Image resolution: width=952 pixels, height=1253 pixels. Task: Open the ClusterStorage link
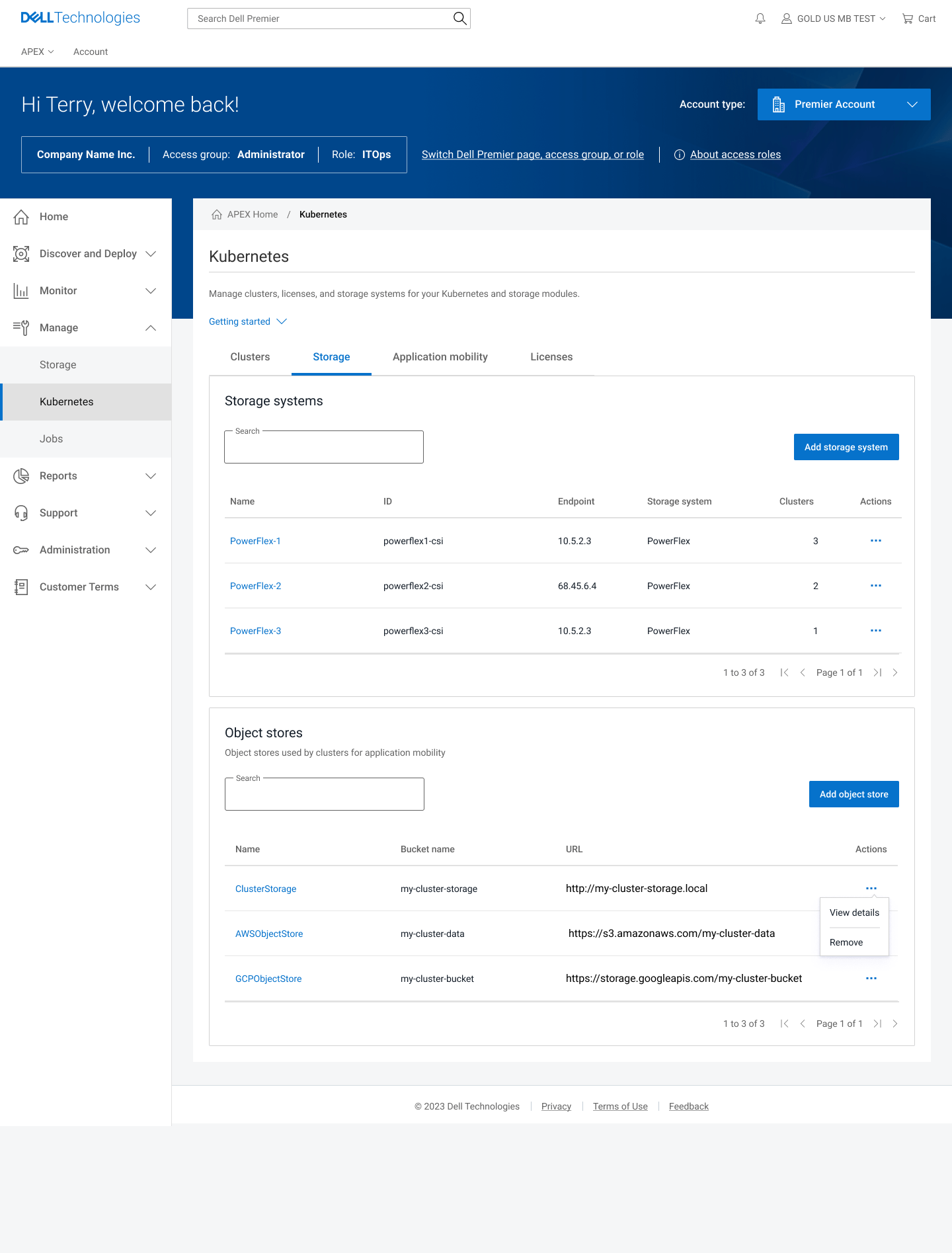pos(266,889)
